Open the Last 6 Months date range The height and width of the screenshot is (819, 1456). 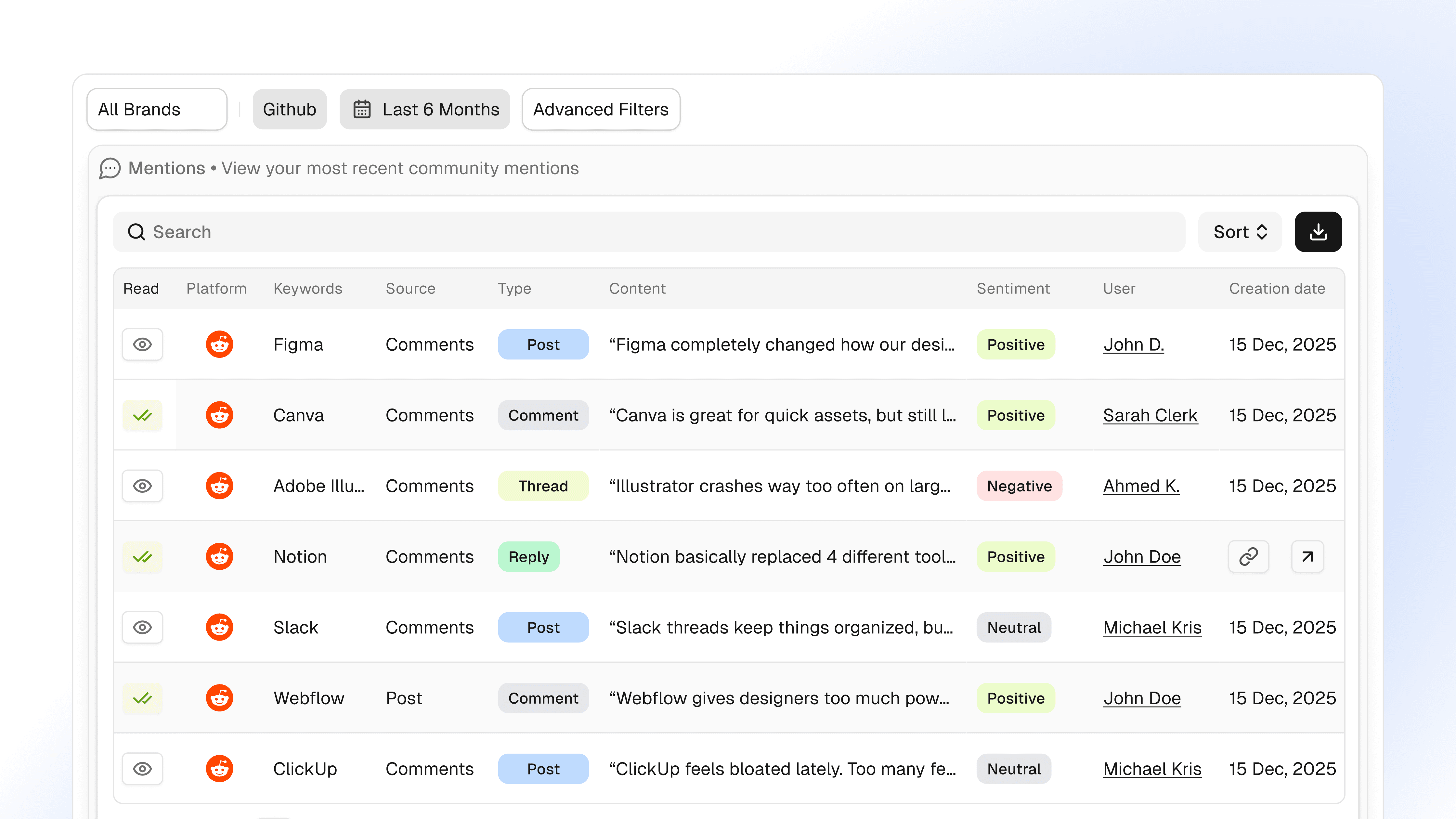(425, 109)
